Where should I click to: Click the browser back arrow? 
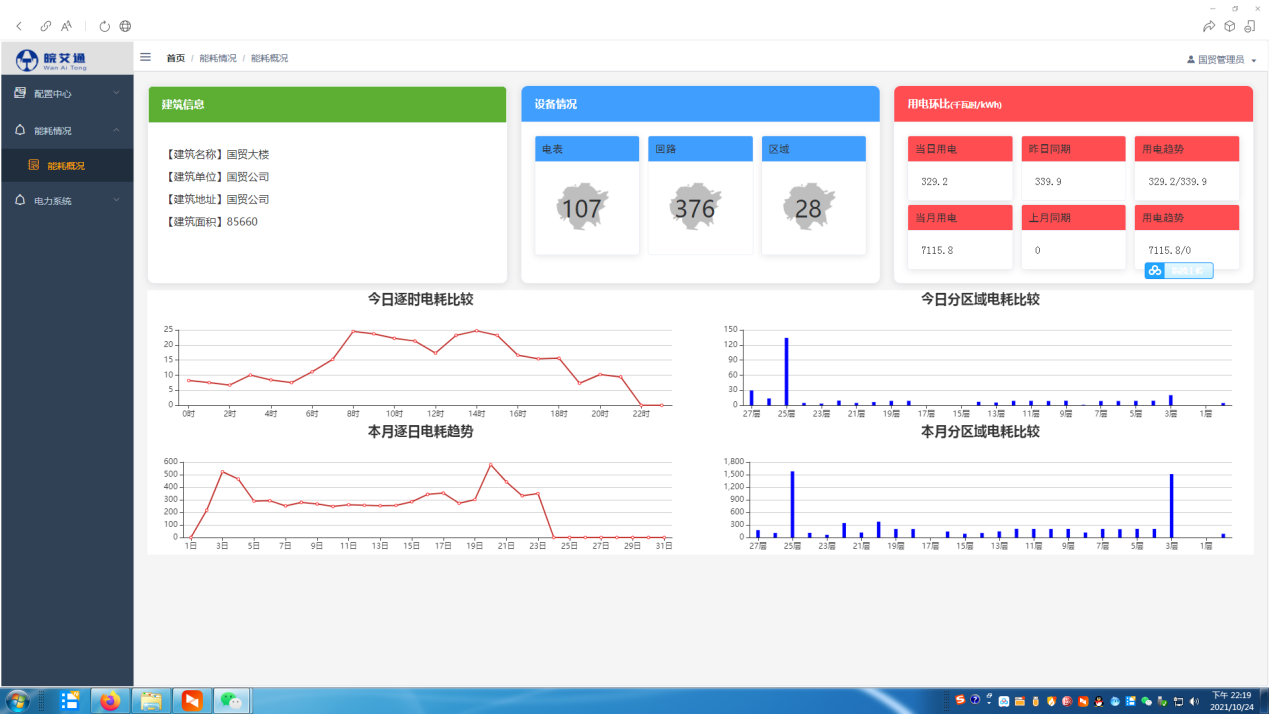tap(19, 26)
